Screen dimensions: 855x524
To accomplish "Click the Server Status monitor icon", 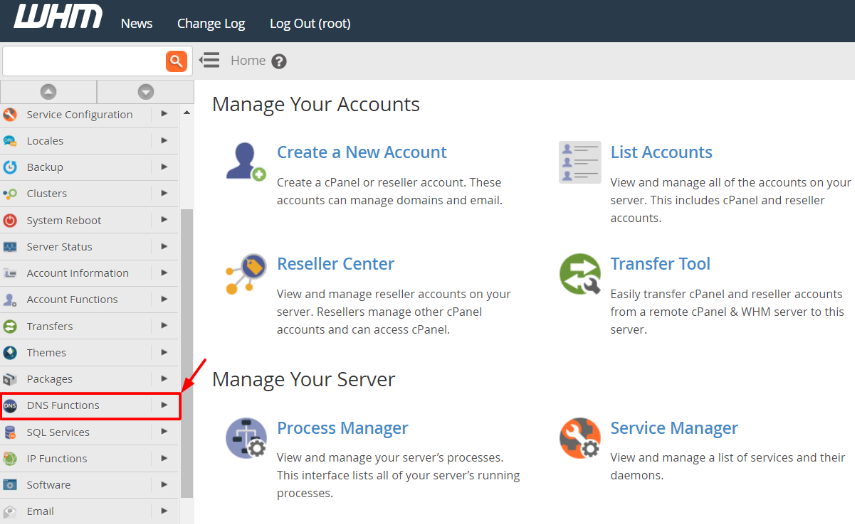I will [x=10, y=246].
